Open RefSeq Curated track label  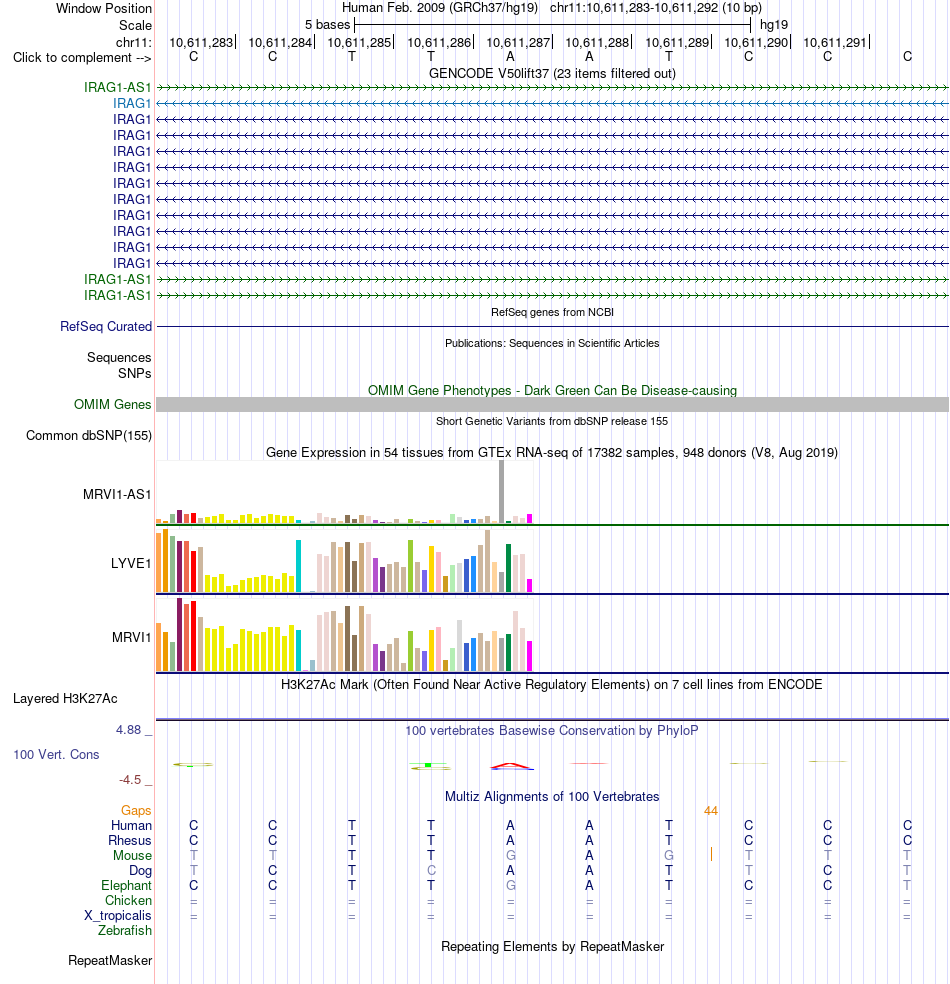point(106,327)
